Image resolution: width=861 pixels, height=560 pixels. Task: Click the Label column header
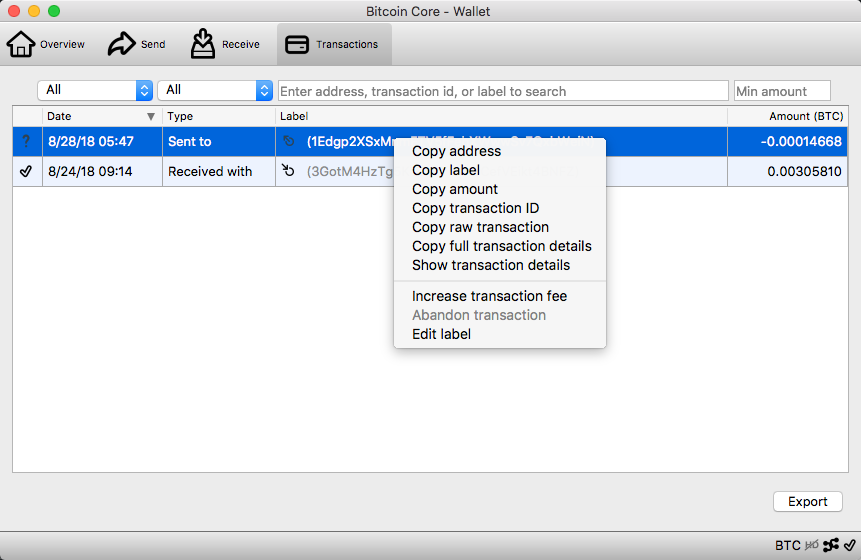coord(501,116)
